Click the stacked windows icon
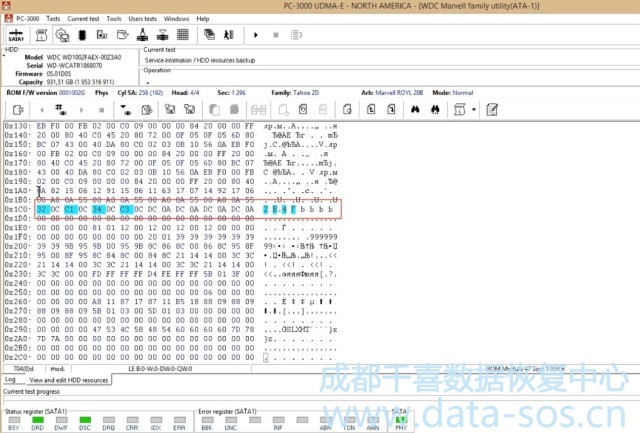Screen dimensions: 640x433 pos(209,35)
